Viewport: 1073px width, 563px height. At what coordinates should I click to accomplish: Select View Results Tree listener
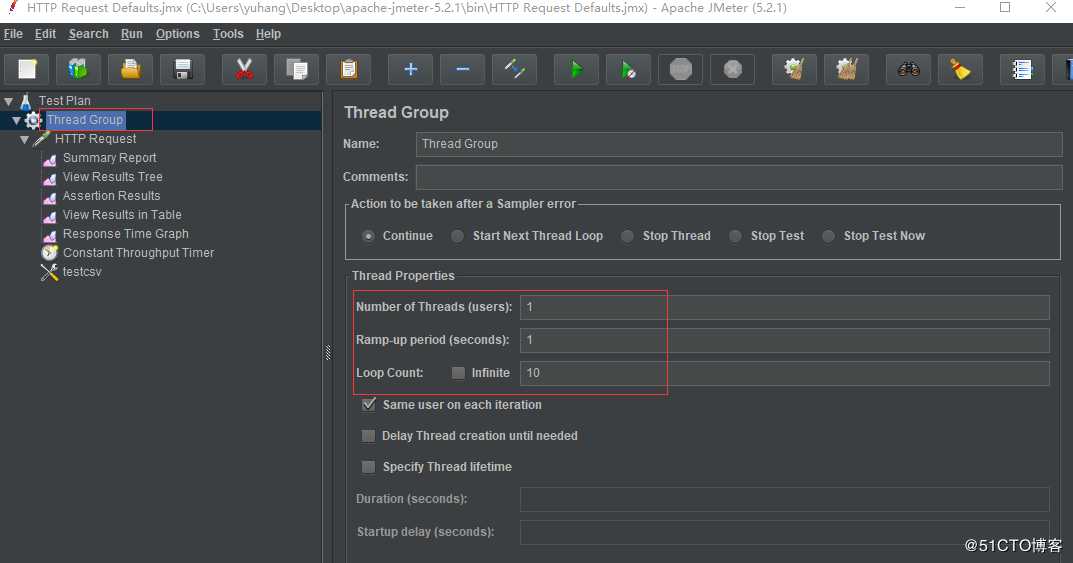pos(112,176)
